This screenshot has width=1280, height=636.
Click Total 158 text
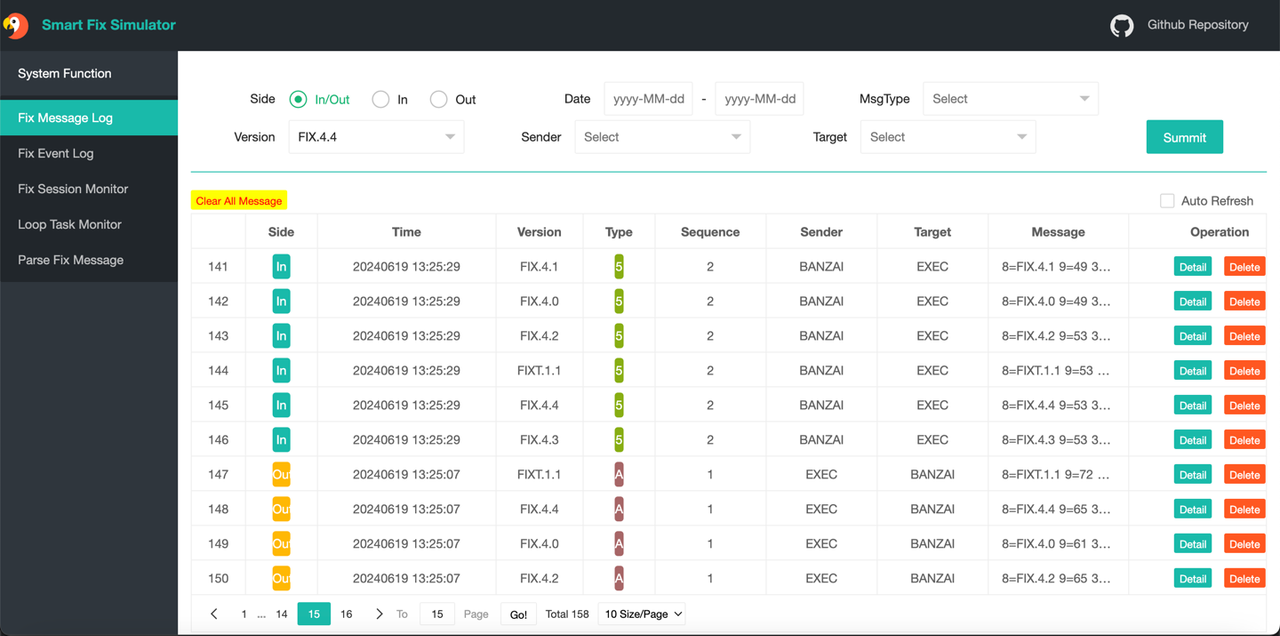coord(567,614)
